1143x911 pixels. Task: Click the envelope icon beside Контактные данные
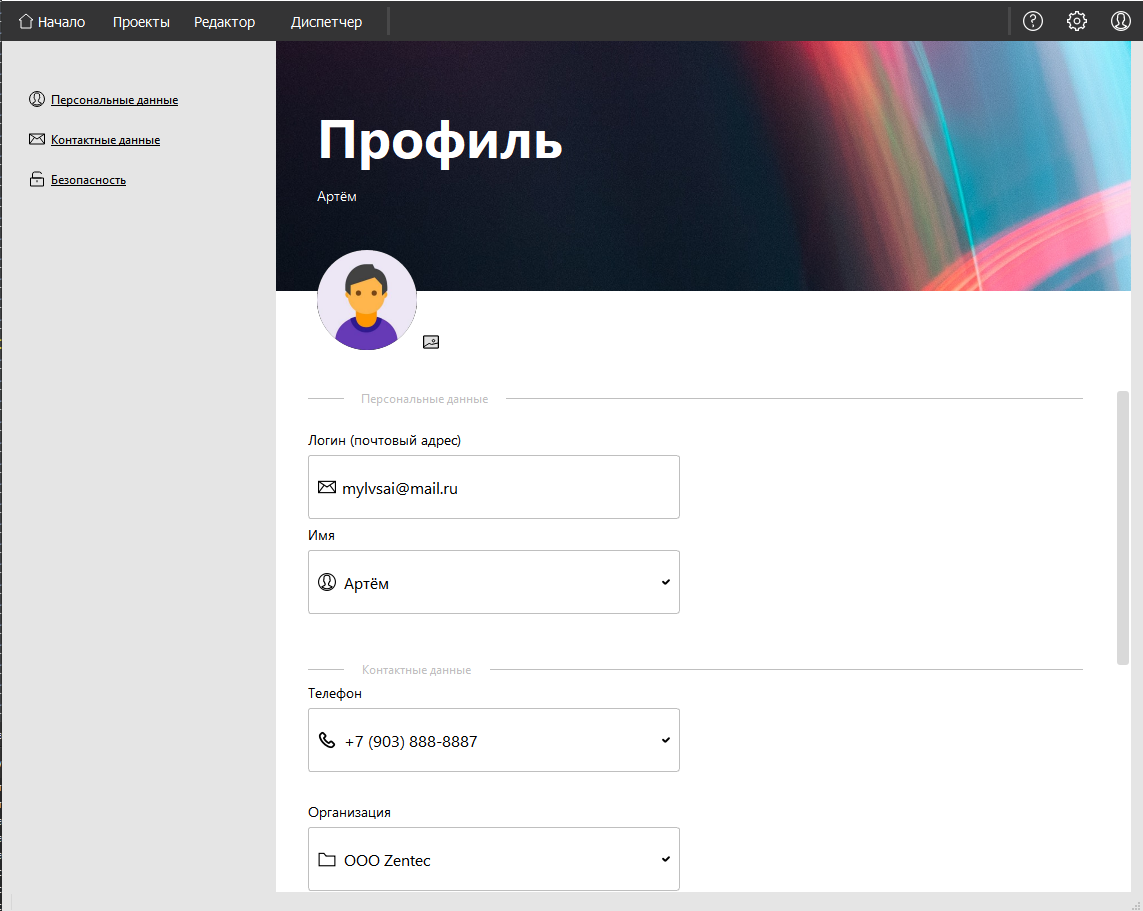coord(37,139)
